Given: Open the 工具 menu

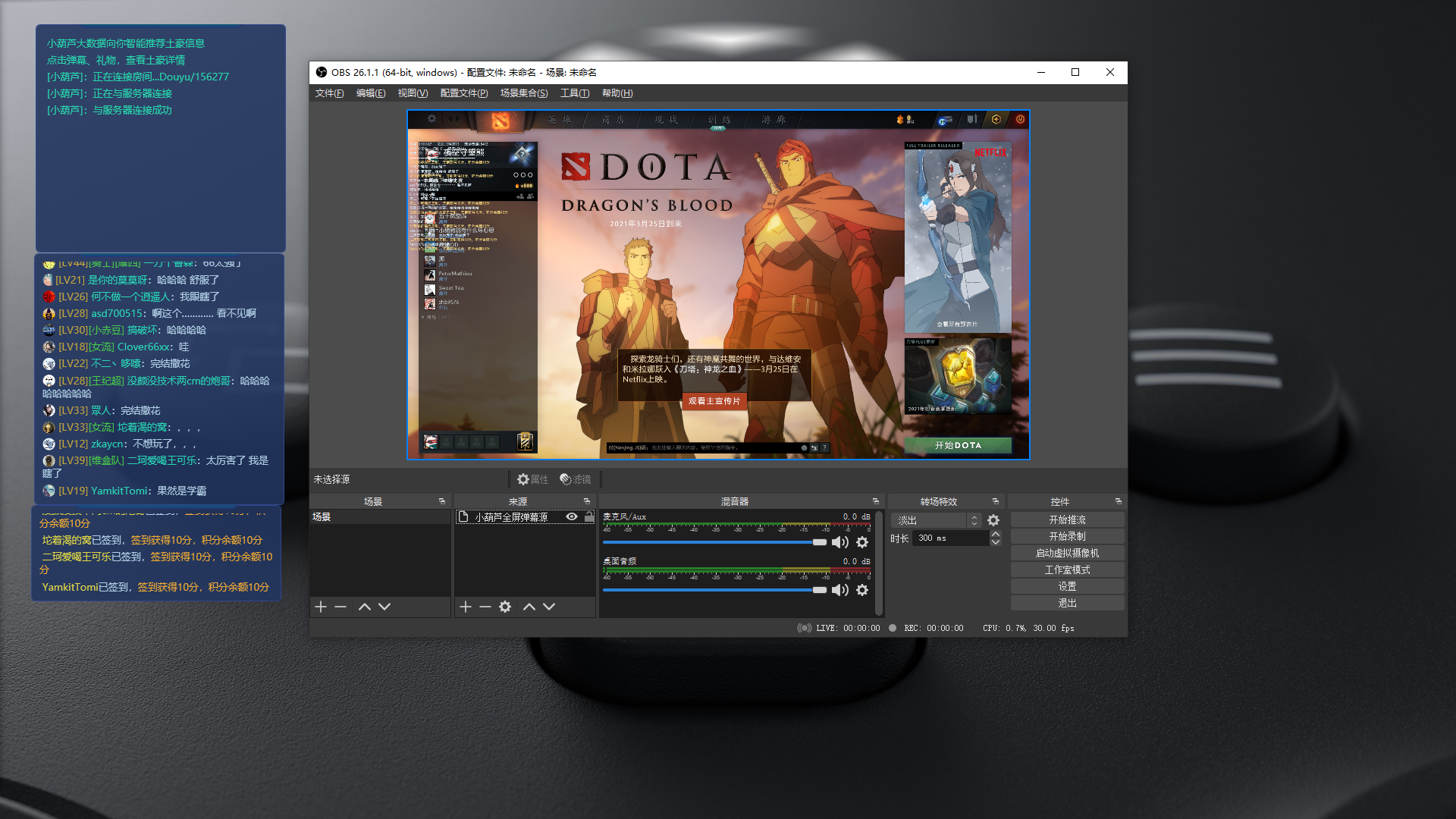Looking at the screenshot, I should (574, 93).
